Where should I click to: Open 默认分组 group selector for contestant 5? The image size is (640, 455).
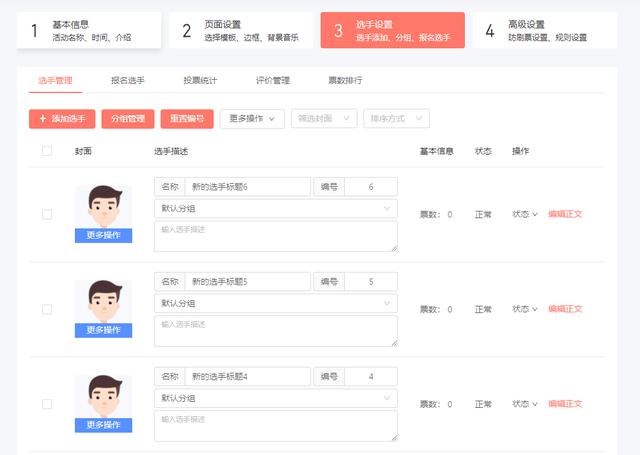point(275,303)
